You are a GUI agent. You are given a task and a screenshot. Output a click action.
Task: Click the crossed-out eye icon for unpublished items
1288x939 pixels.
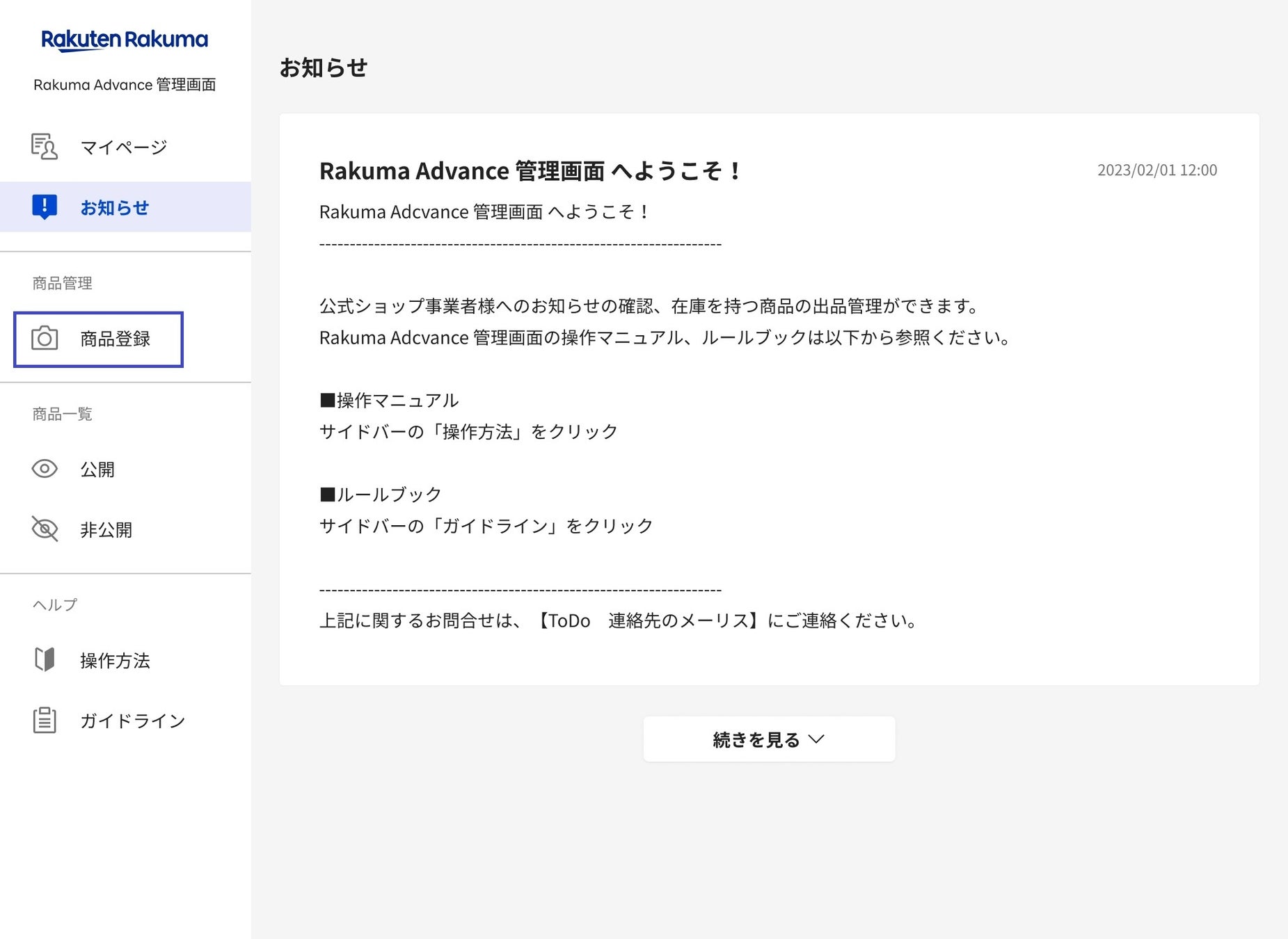(45, 529)
